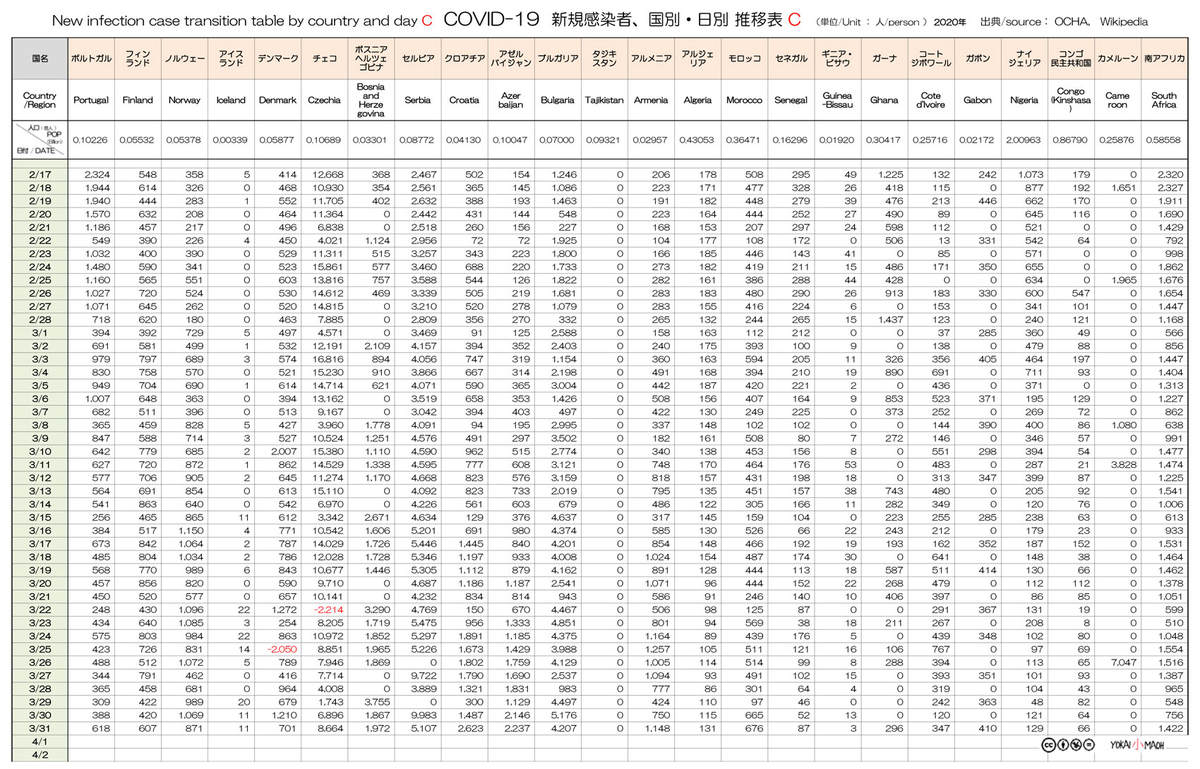Select the Nigeria column header
The height and width of the screenshot is (769, 1200).
tap(1023, 100)
